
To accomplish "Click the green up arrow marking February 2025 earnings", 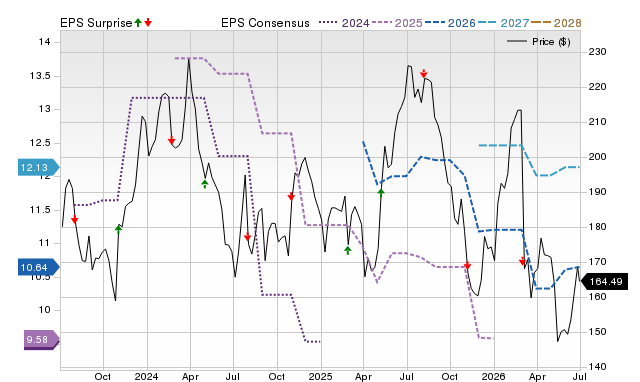I will pyautogui.click(x=347, y=250).
